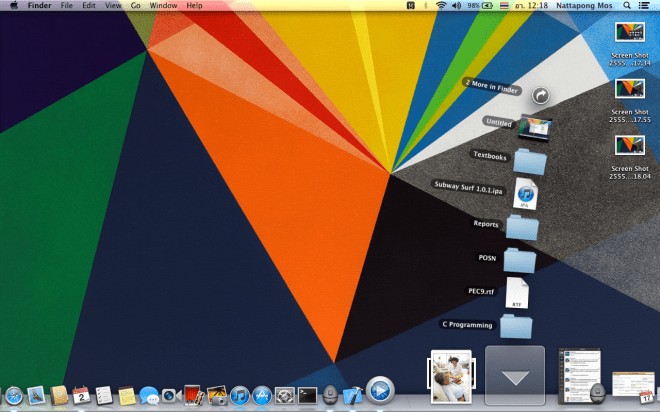Open Safari from the Dock
This screenshot has height=412, width=660.
[14, 396]
